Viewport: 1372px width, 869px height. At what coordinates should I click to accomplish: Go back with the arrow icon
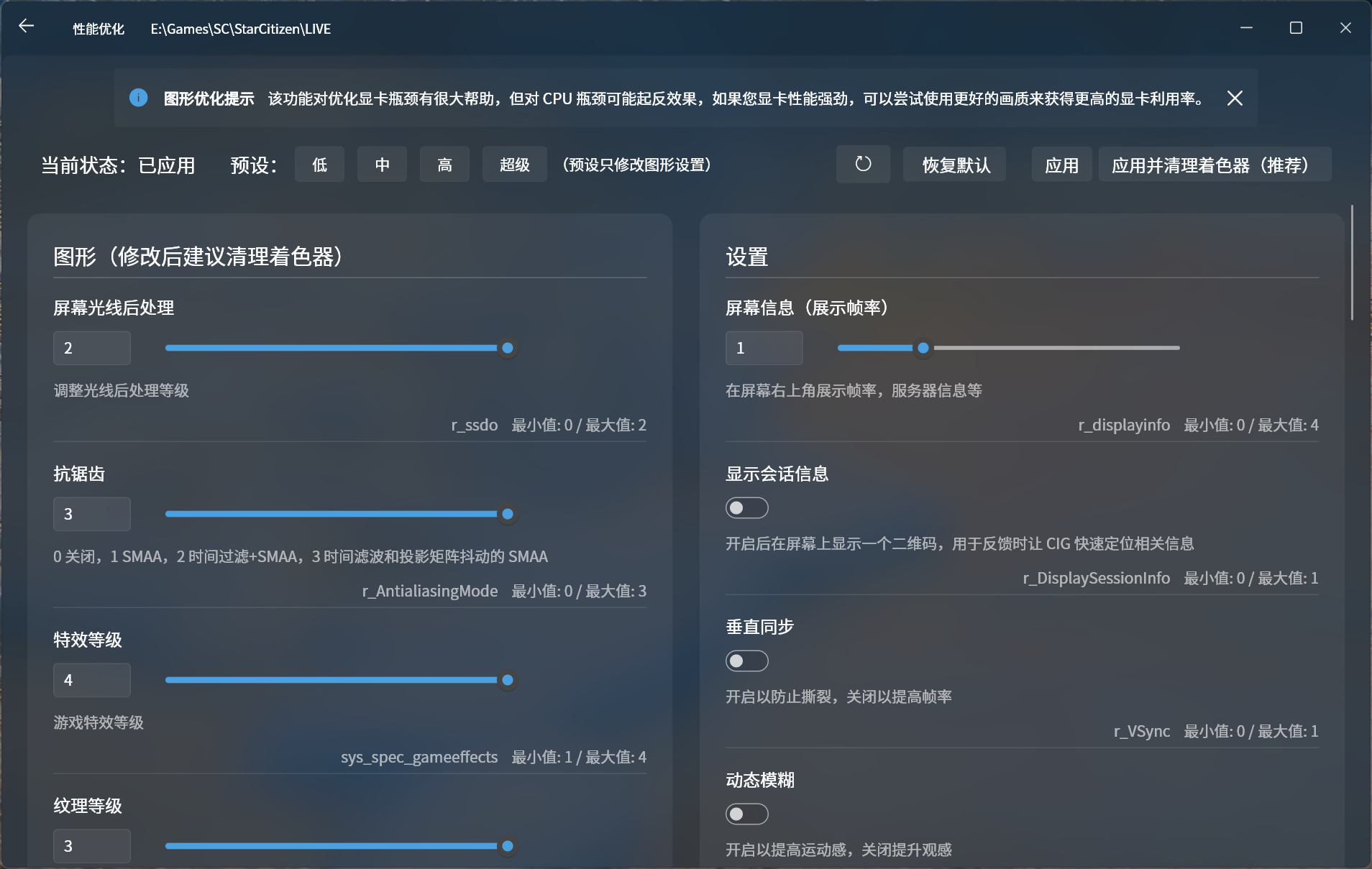[x=27, y=27]
